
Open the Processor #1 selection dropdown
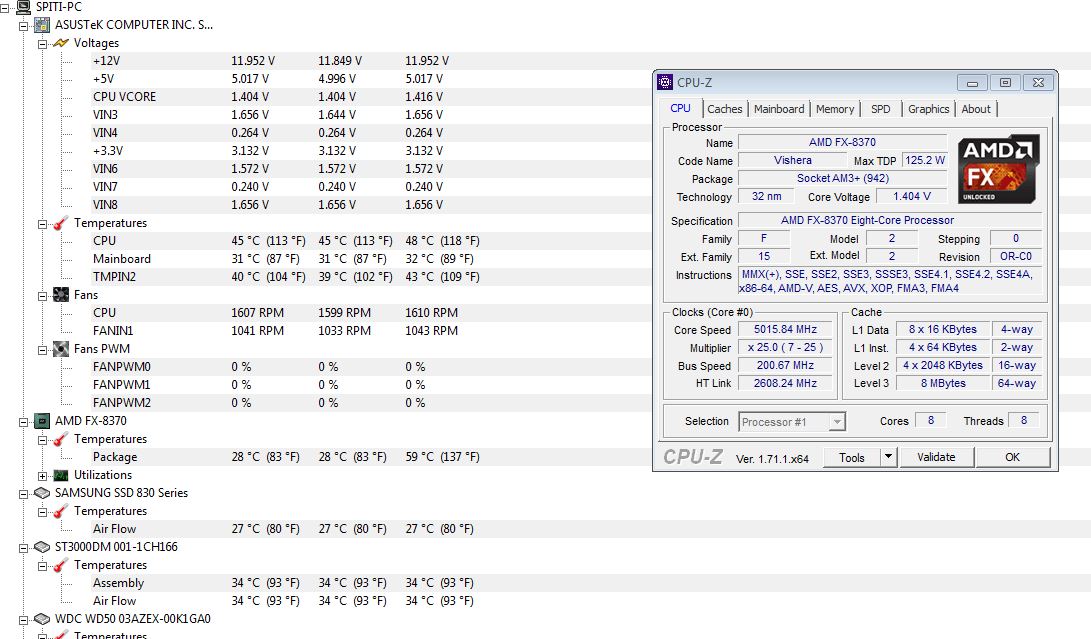(837, 422)
